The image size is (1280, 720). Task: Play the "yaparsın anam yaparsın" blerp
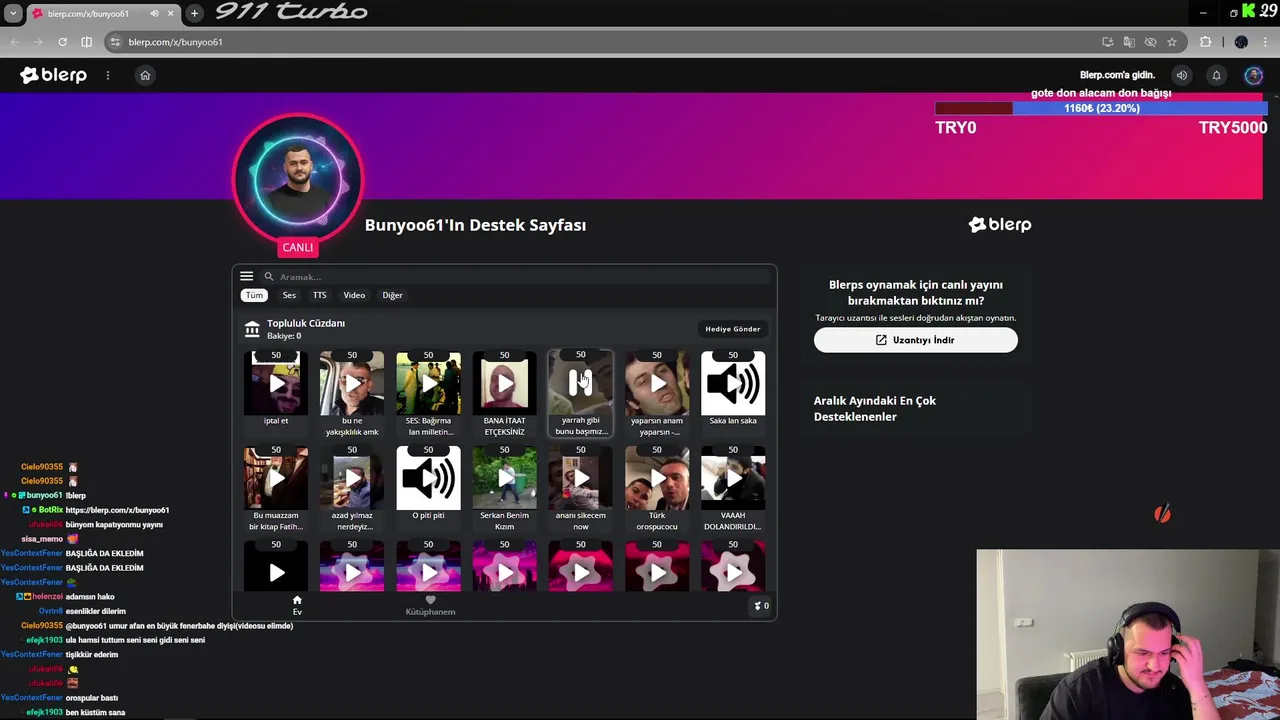point(657,382)
